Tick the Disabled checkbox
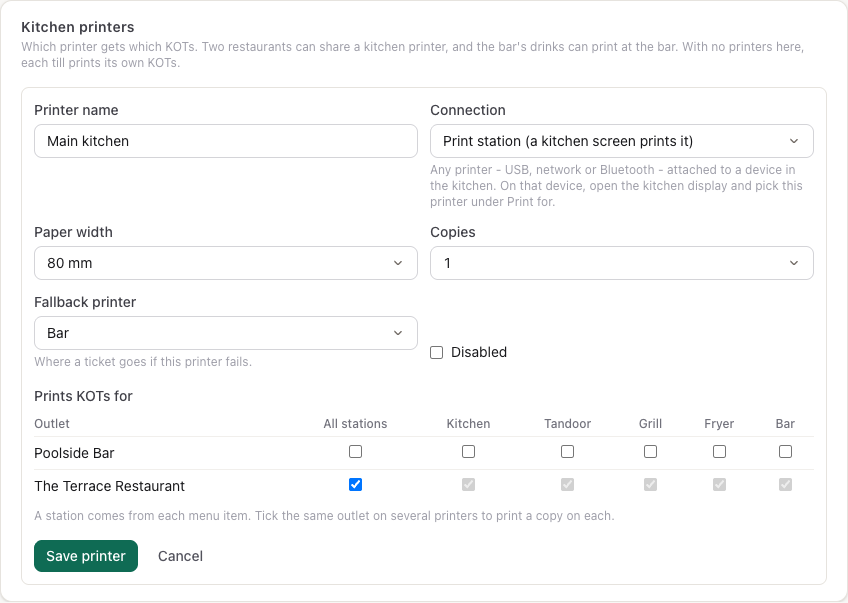Image resolution: width=848 pixels, height=603 pixels. pyautogui.click(x=436, y=353)
